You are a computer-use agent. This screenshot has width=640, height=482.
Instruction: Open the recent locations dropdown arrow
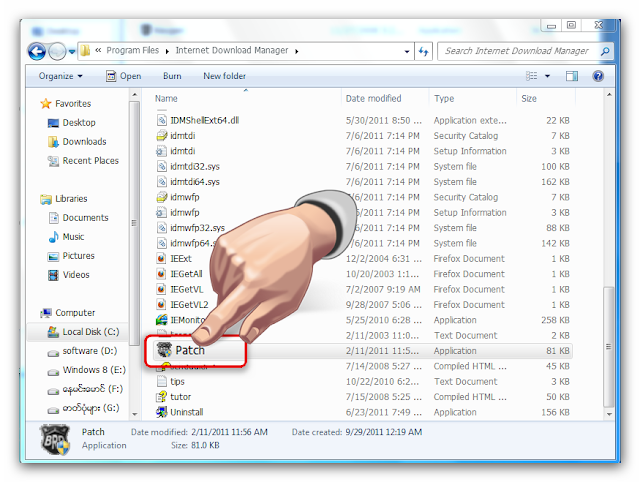point(72,52)
